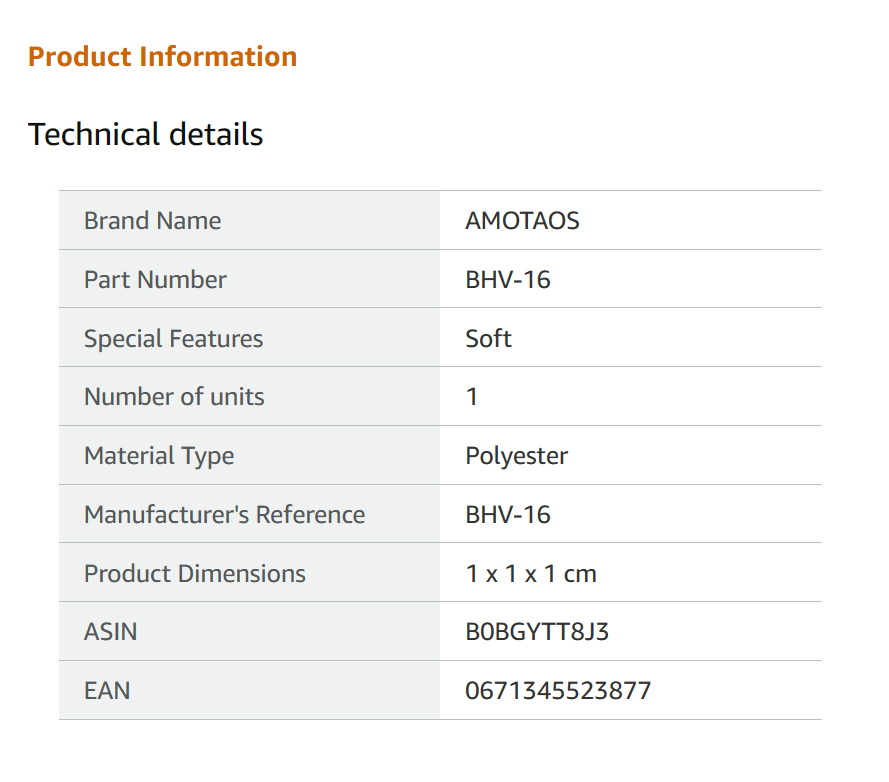889x782 pixels.
Task: Click the EAN label
Action: pyautogui.click(x=107, y=691)
